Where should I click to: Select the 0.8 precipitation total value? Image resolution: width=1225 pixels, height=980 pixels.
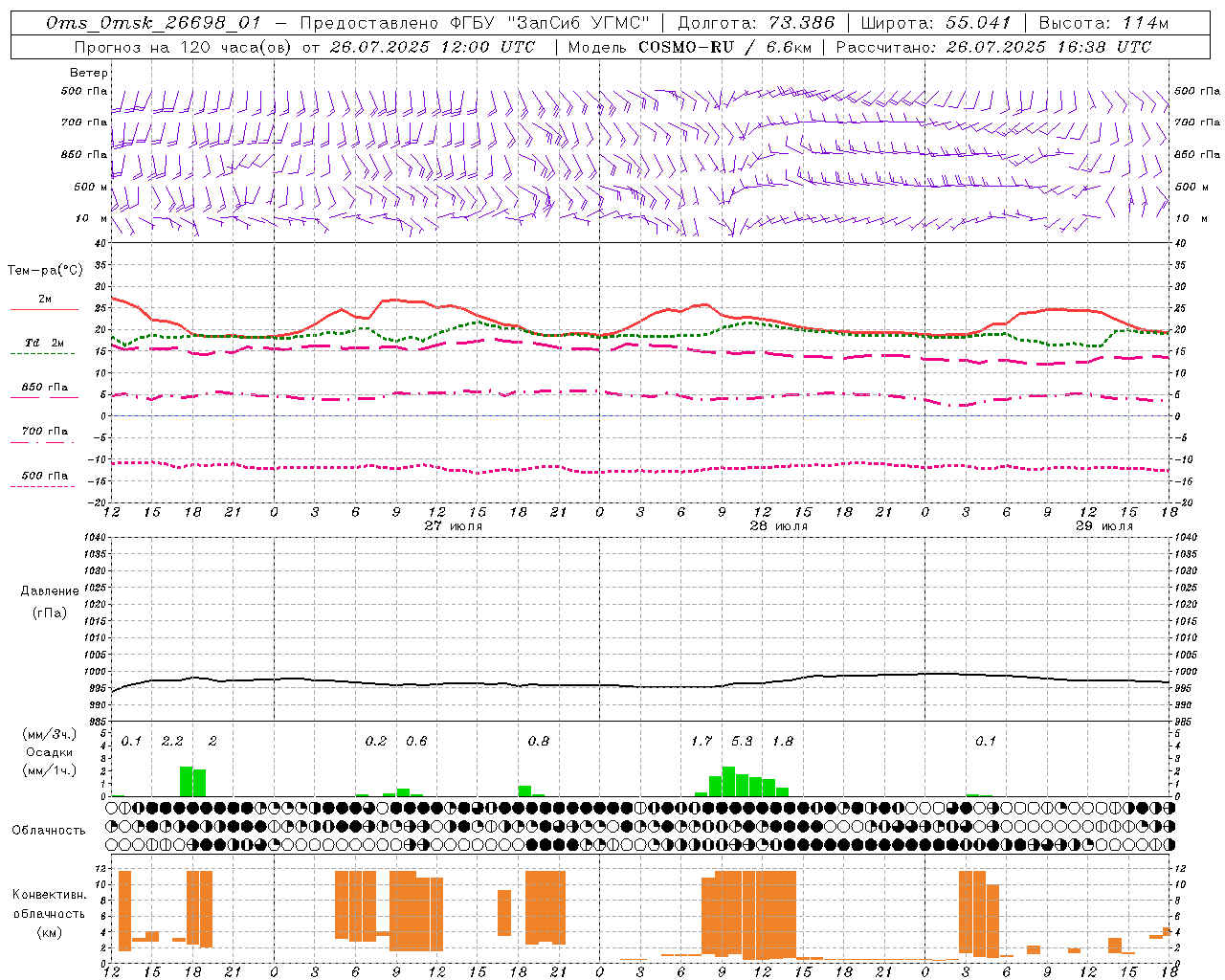pos(539,741)
